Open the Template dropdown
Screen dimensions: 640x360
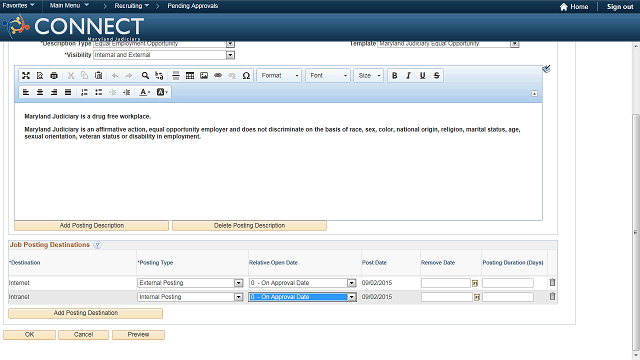pyautogui.click(x=515, y=44)
